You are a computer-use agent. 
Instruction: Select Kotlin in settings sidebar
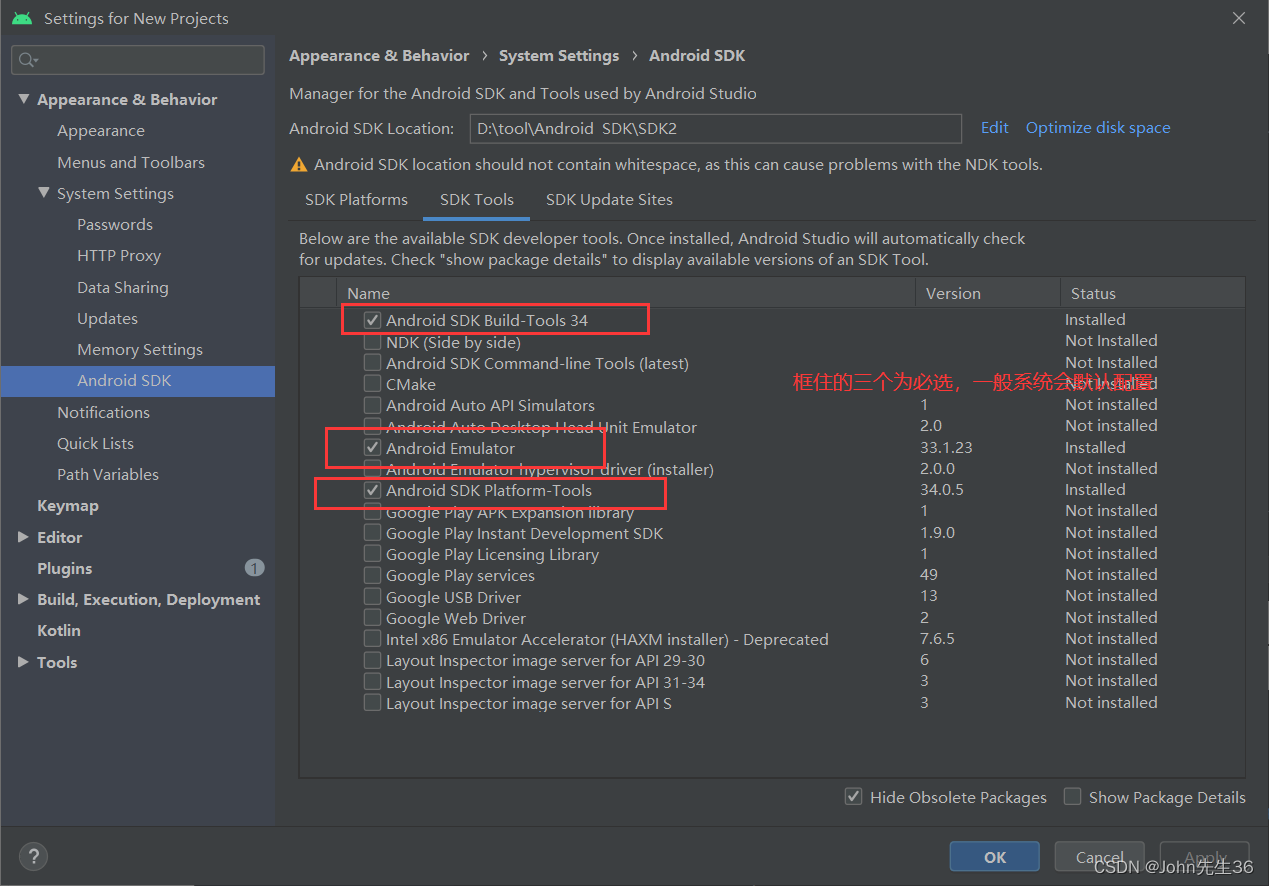59,631
